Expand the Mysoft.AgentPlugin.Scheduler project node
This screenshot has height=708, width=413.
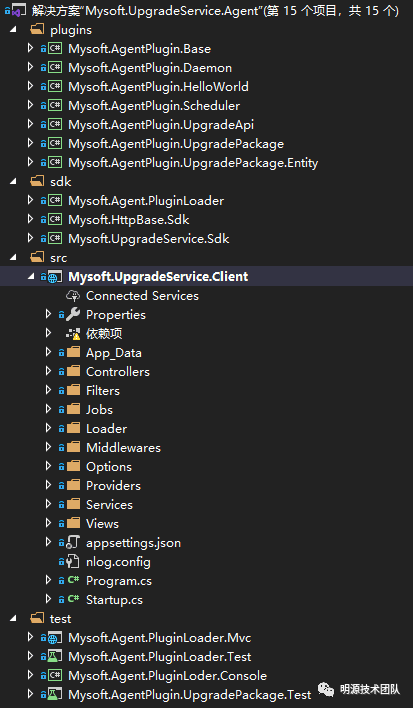pyautogui.click(x=30, y=105)
